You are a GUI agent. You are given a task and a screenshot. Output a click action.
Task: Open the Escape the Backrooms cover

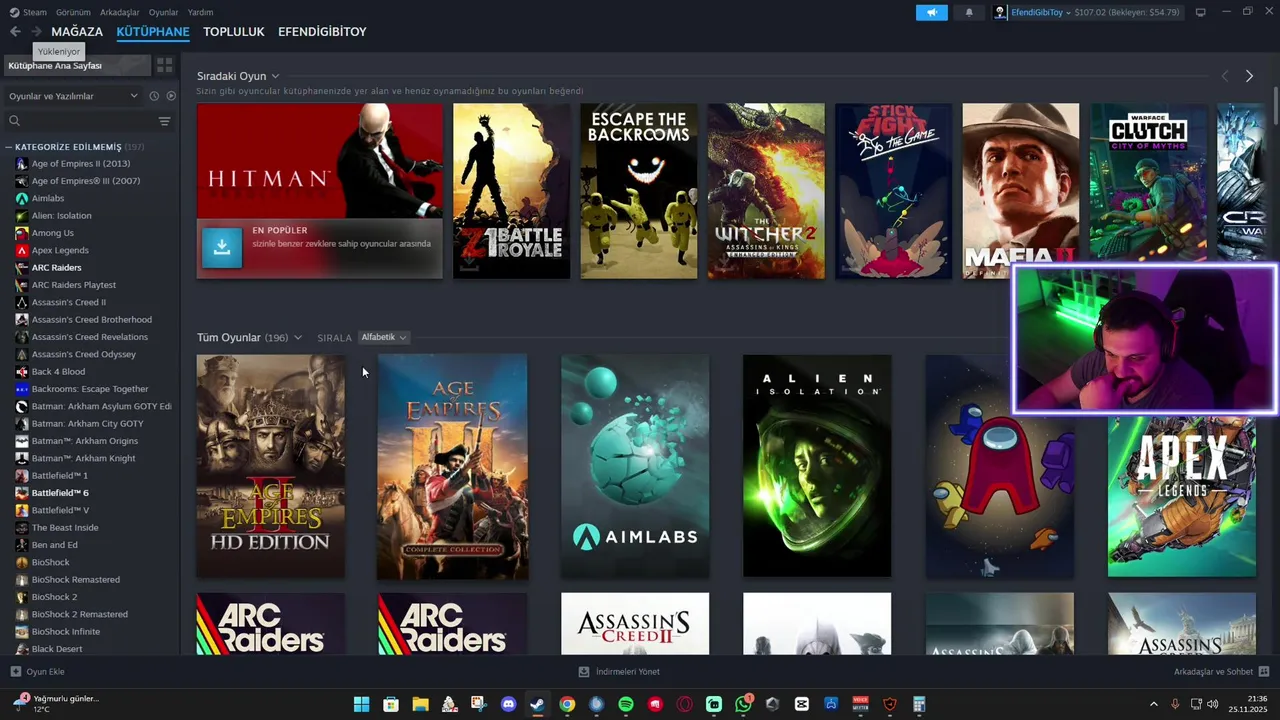coord(639,191)
